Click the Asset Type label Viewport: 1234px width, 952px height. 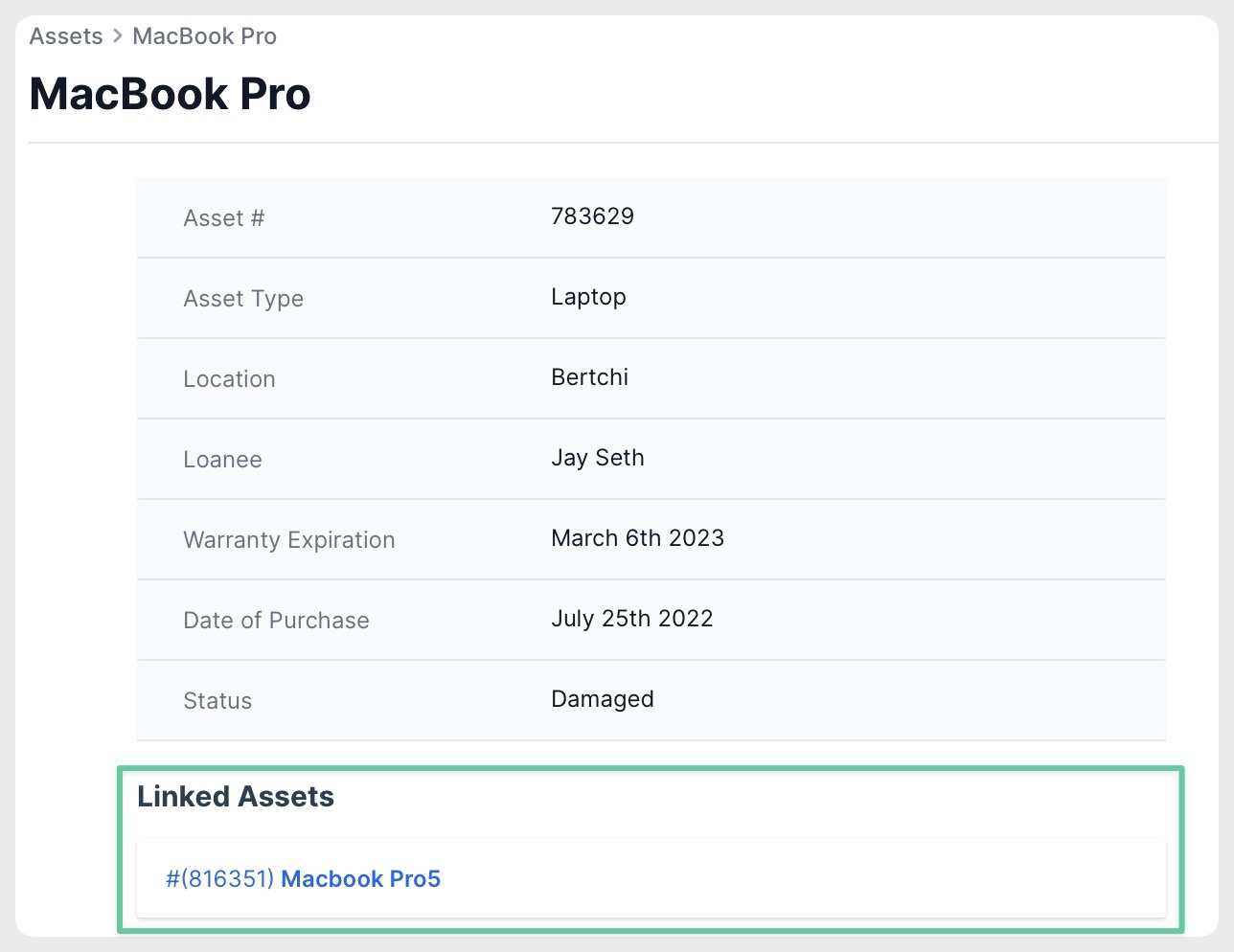pos(243,299)
